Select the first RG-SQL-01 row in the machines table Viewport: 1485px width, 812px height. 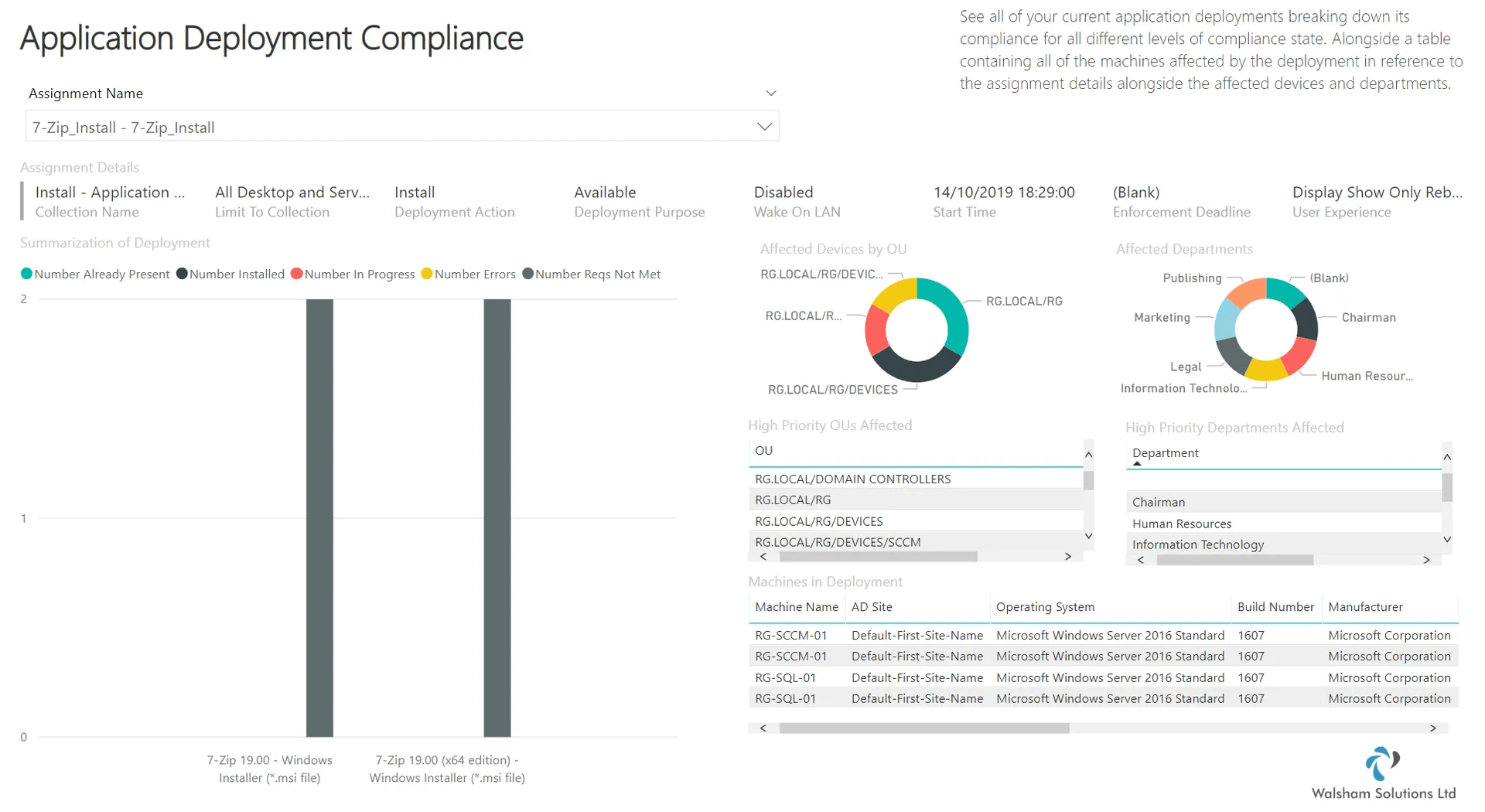click(x=1104, y=677)
